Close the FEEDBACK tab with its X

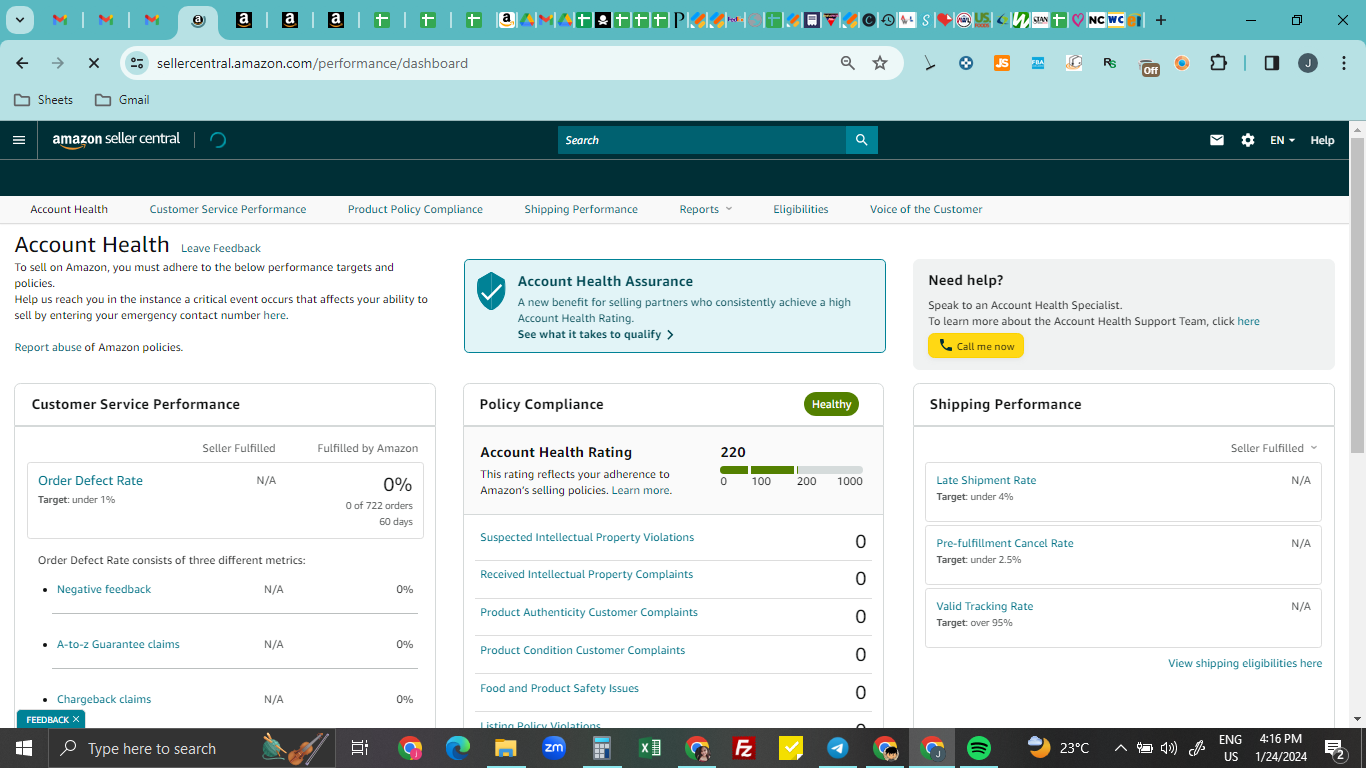coord(76,719)
